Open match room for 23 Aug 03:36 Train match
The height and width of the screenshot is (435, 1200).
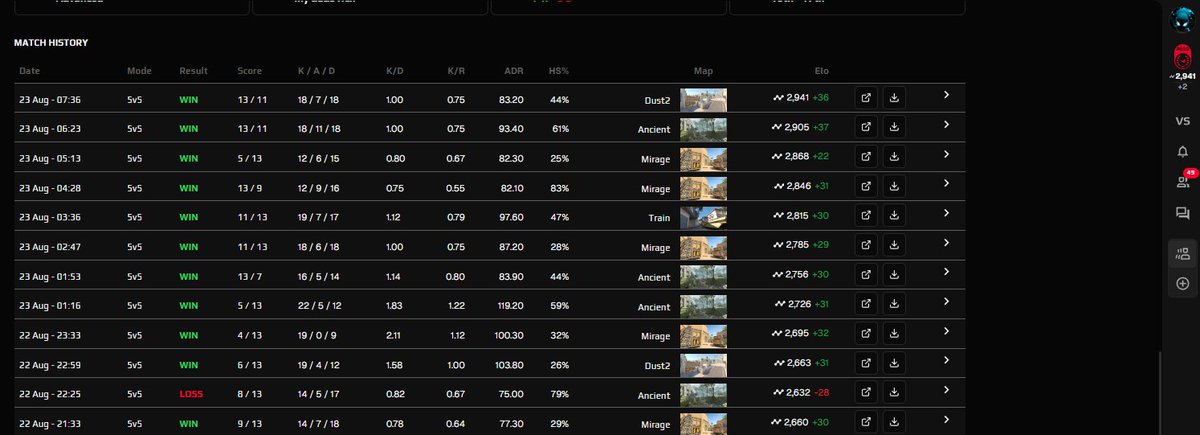click(866, 215)
